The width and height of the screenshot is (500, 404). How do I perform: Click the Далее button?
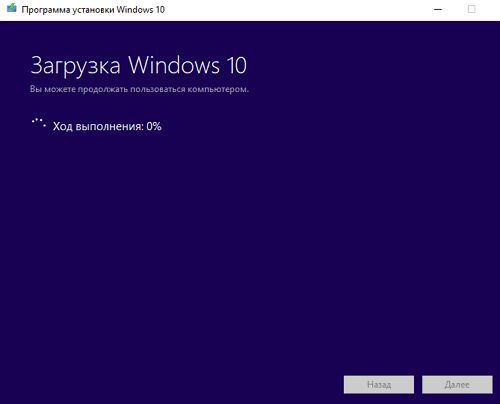pyautogui.click(x=457, y=385)
